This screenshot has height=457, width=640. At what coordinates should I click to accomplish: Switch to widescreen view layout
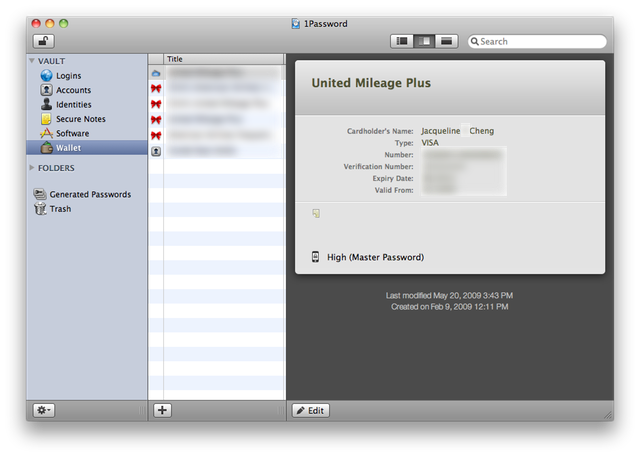tap(447, 41)
